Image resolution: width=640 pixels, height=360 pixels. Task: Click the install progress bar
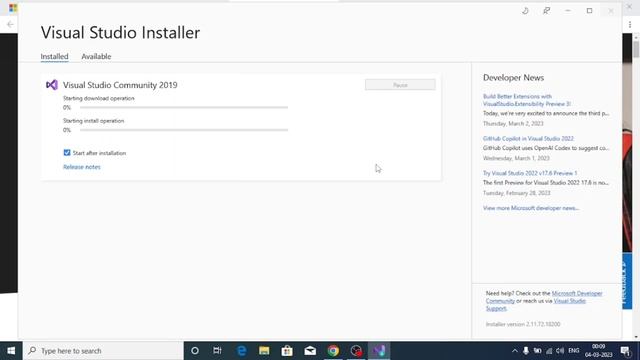[184, 130]
